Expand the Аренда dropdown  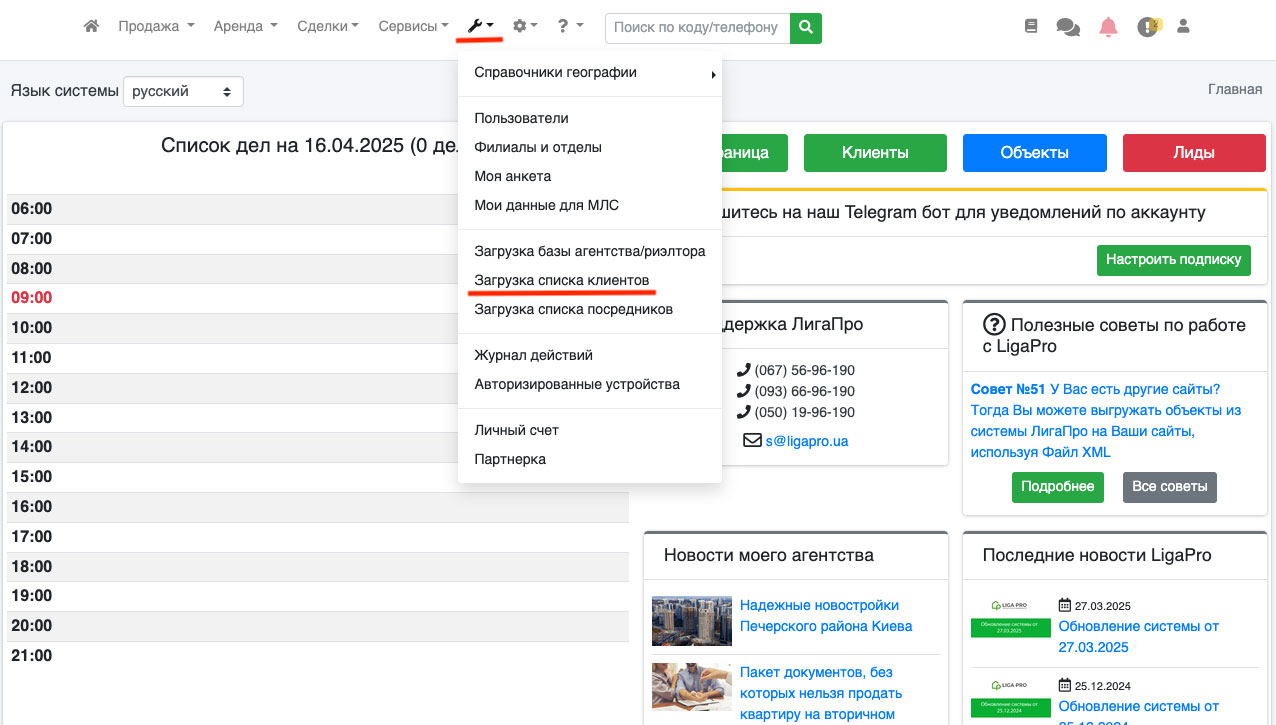click(245, 27)
